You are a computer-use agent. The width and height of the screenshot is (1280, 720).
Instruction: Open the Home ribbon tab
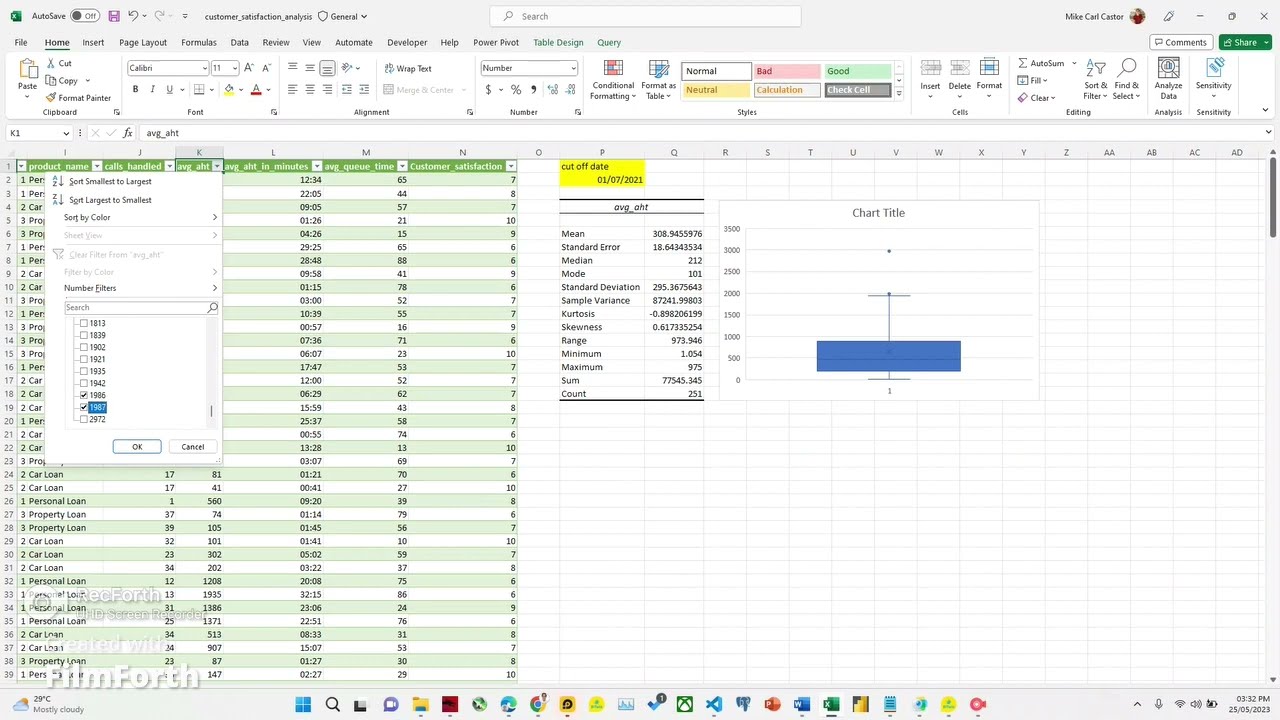pos(57,42)
